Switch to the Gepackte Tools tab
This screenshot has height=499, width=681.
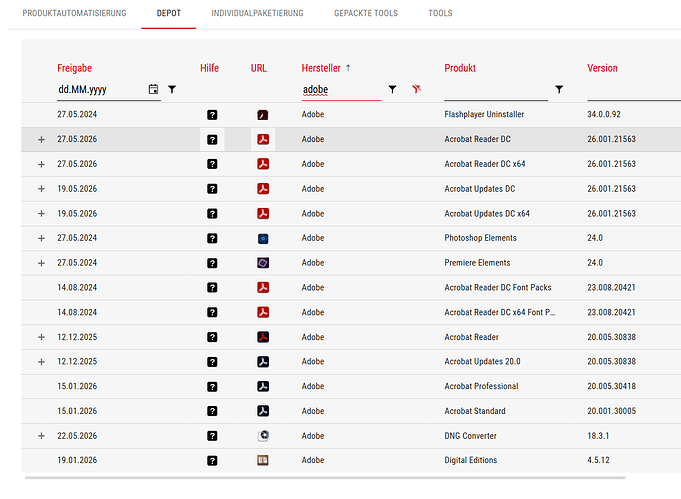(366, 13)
